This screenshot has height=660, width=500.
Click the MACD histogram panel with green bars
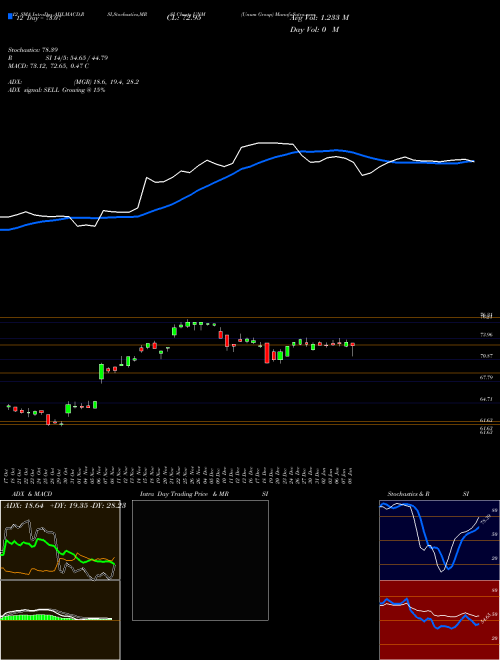[60, 620]
